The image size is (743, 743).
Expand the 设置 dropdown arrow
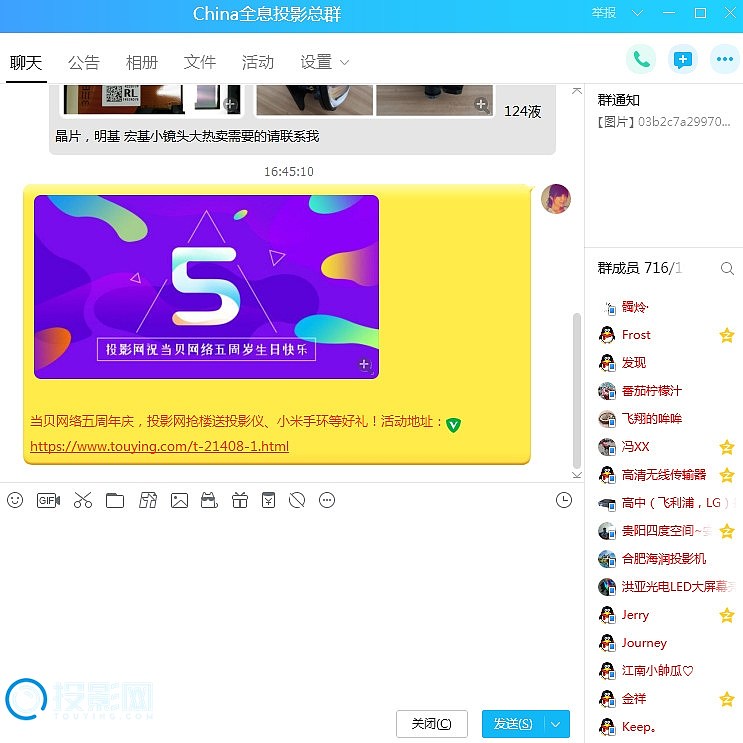tap(345, 63)
